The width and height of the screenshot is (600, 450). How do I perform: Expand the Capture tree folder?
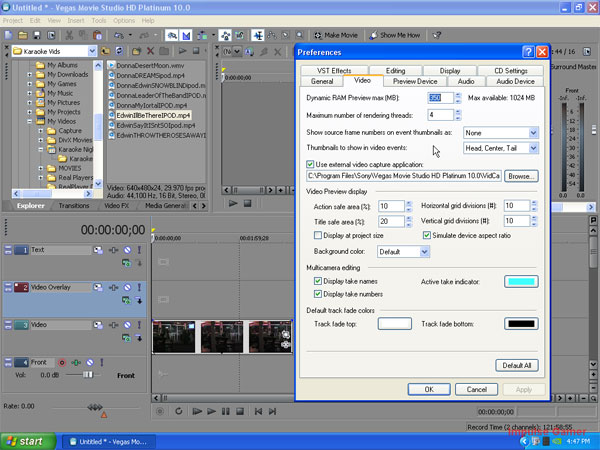pos(41,131)
